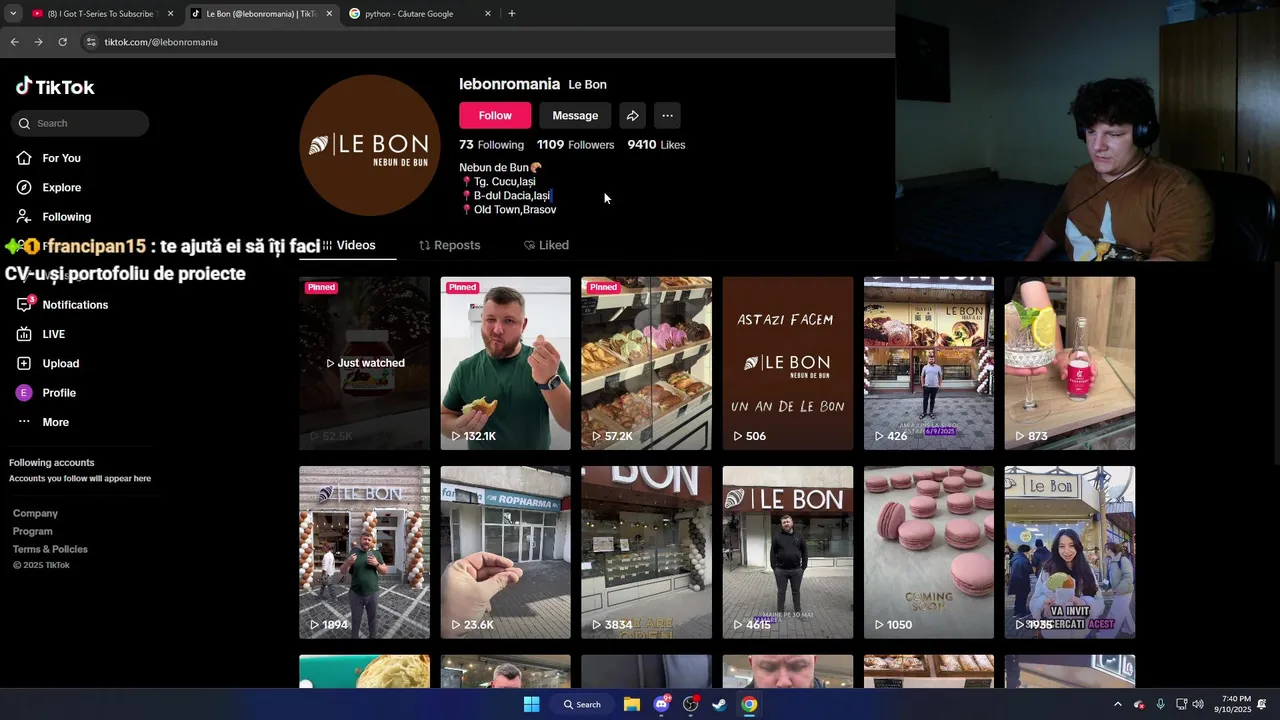Viewport: 1280px width, 720px height.
Task: Reload the TikTok page
Action: click(x=62, y=42)
